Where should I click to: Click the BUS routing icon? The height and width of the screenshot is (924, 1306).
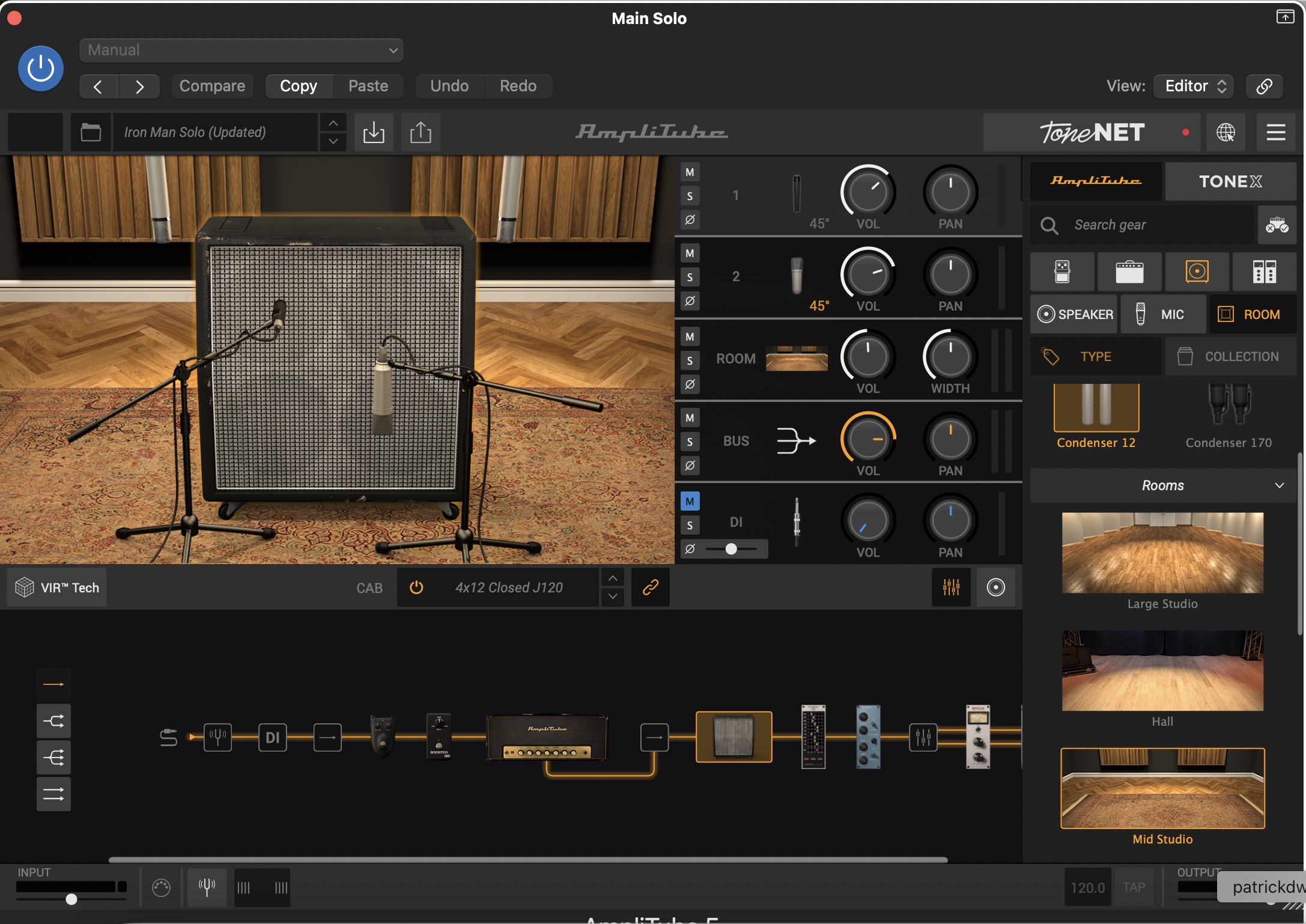click(x=797, y=440)
